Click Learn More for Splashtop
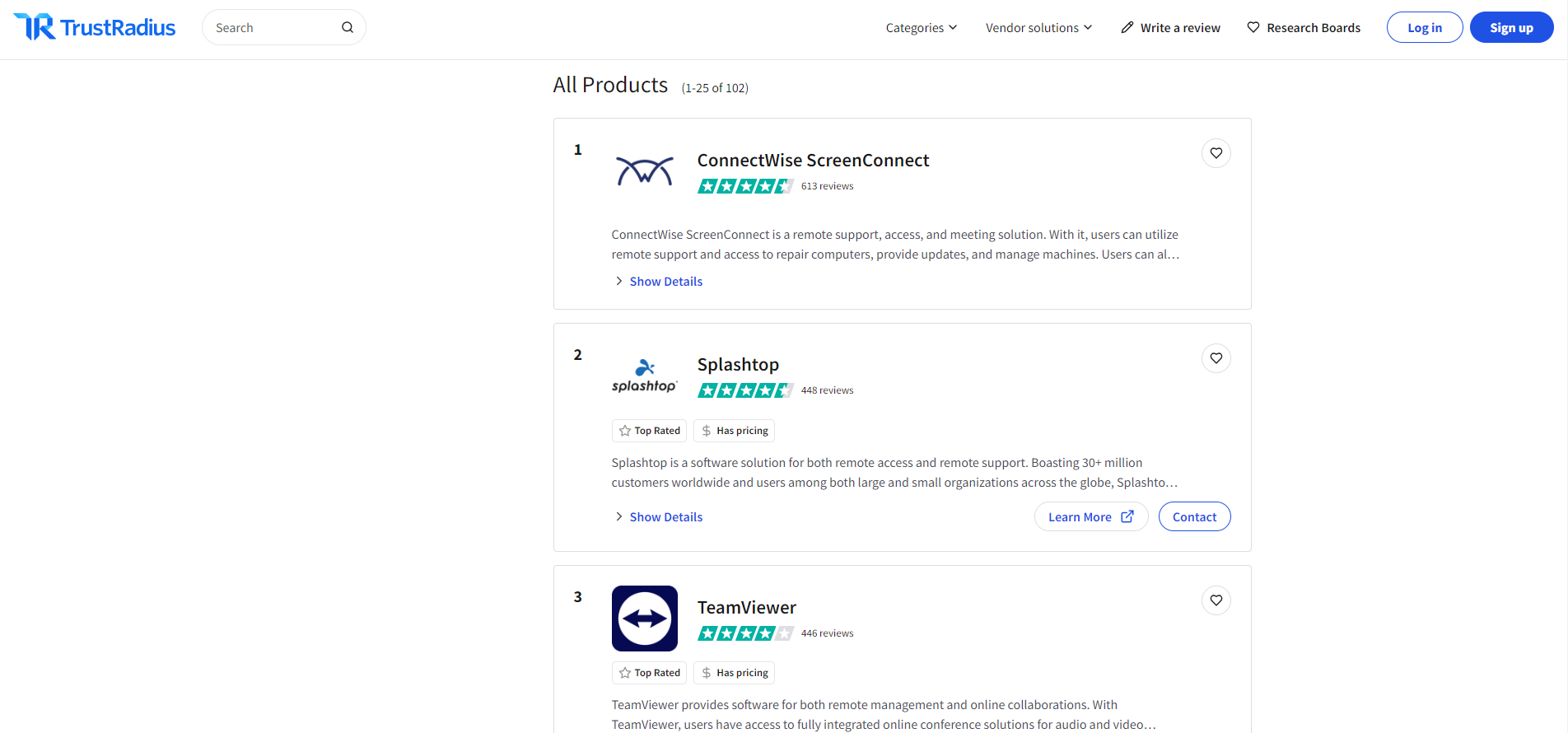 [x=1091, y=516]
